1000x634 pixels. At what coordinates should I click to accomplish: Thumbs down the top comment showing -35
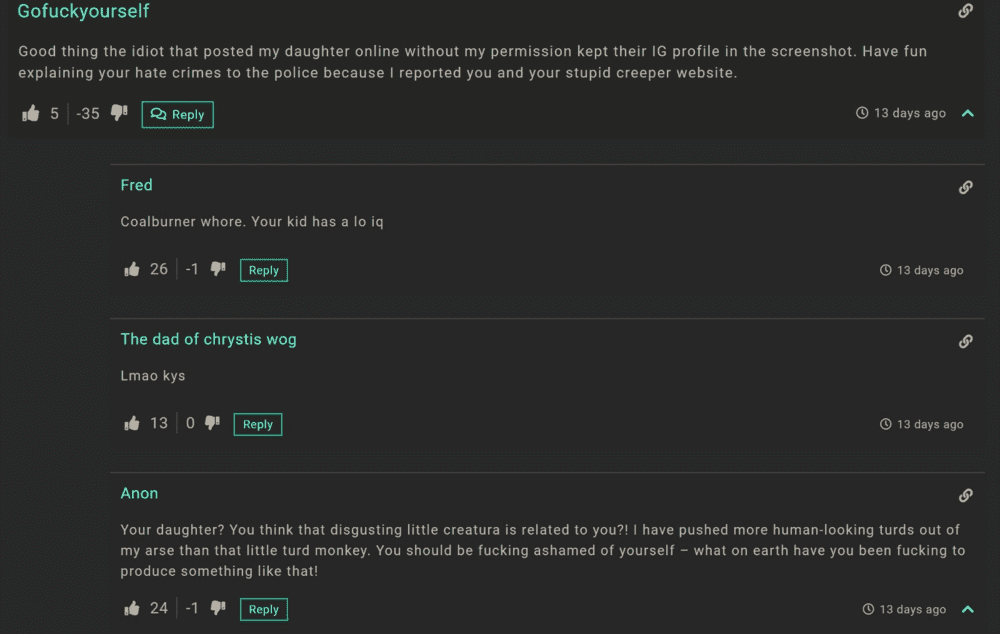pyautogui.click(x=119, y=113)
